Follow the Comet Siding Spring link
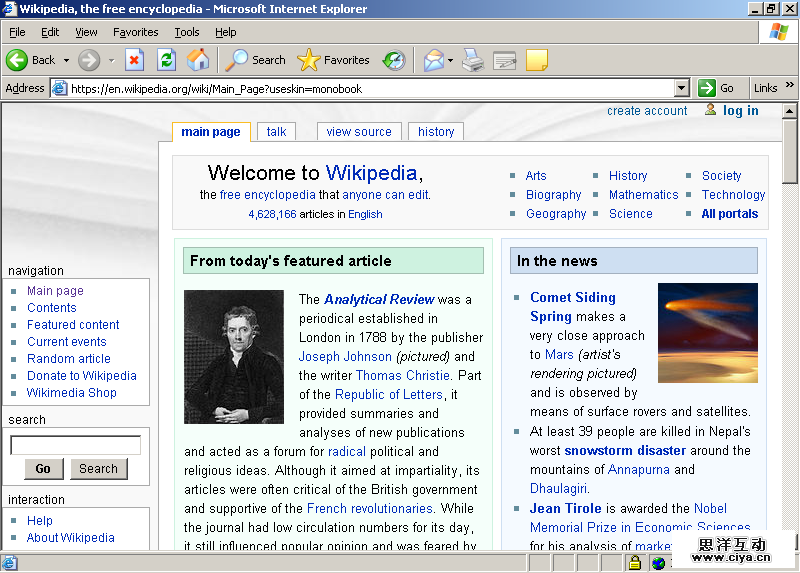This screenshot has height=573, width=800. pos(572,306)
